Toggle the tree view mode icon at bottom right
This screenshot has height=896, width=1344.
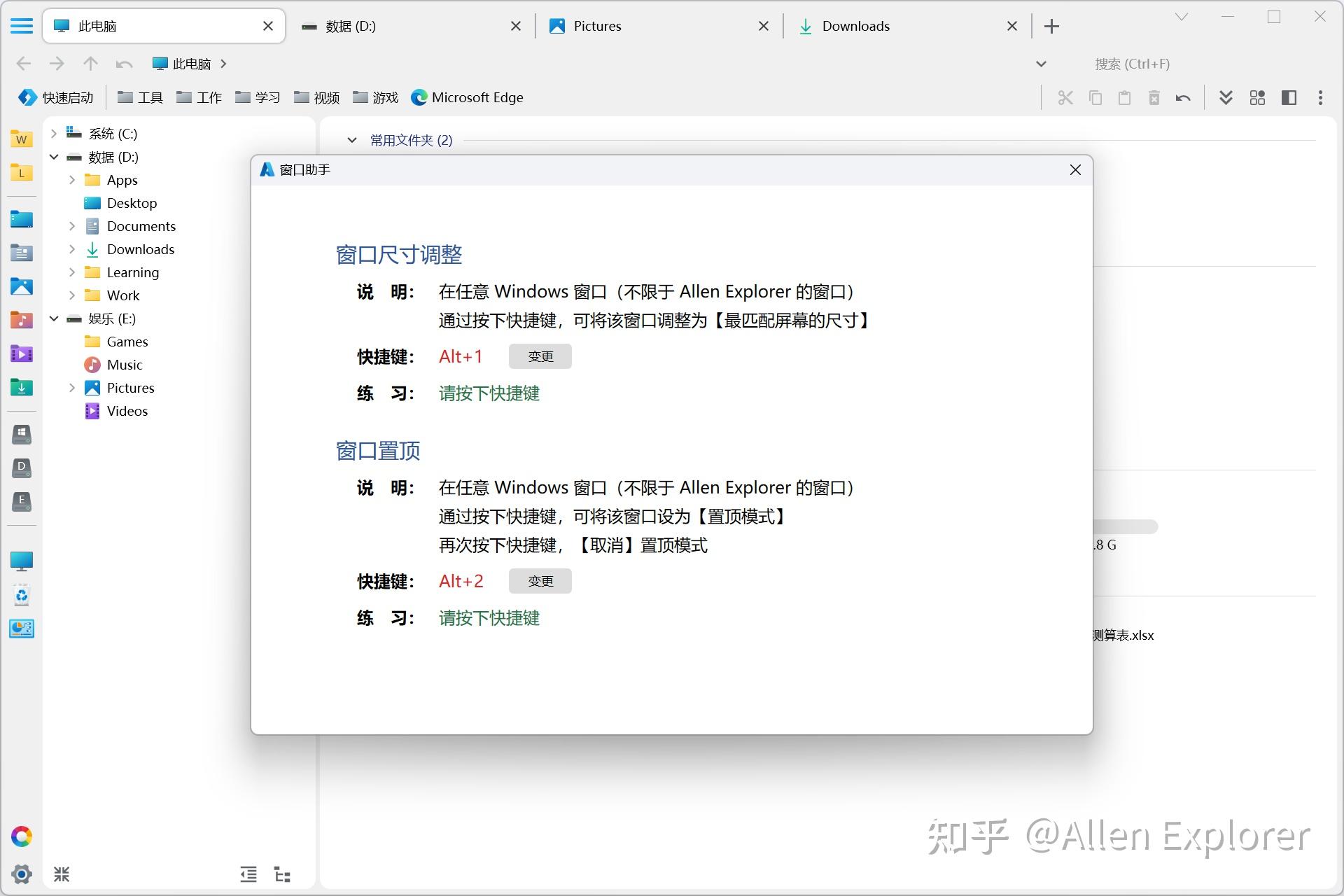click(x=281, y=874)
